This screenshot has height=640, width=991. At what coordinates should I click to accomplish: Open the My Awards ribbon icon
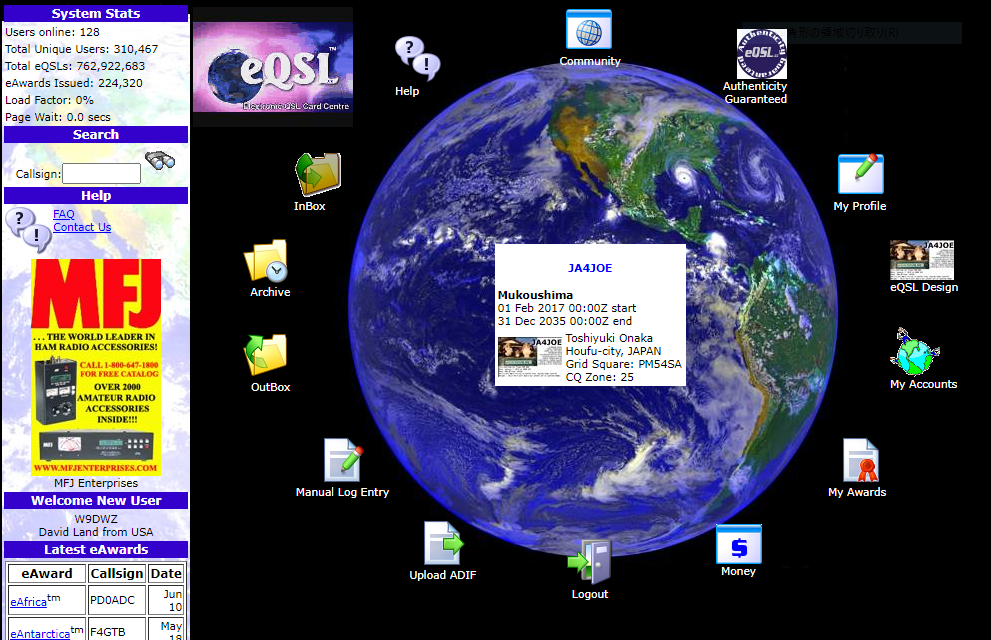pos(860,460)
